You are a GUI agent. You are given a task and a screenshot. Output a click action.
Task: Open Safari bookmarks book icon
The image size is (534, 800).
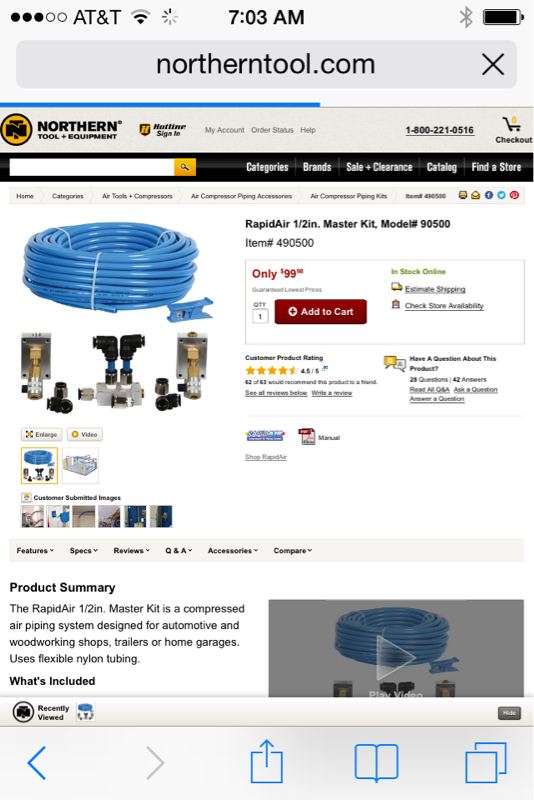coord(376,763)
